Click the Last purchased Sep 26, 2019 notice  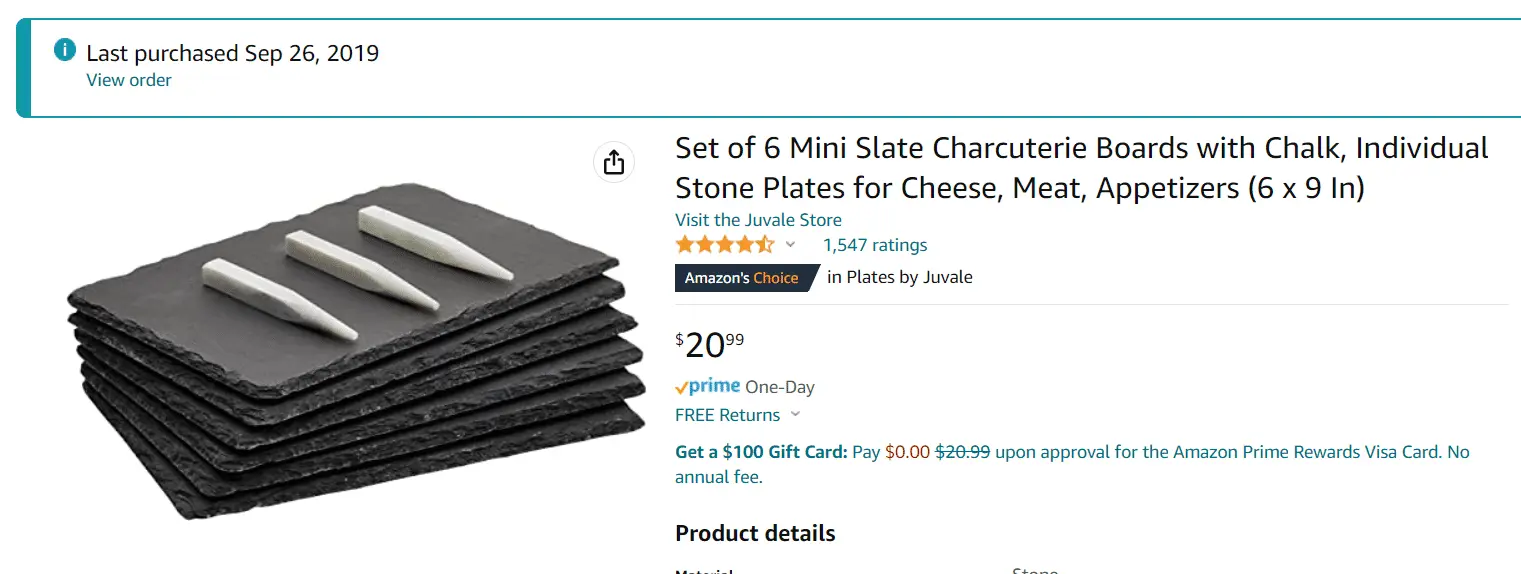[233, 53]
